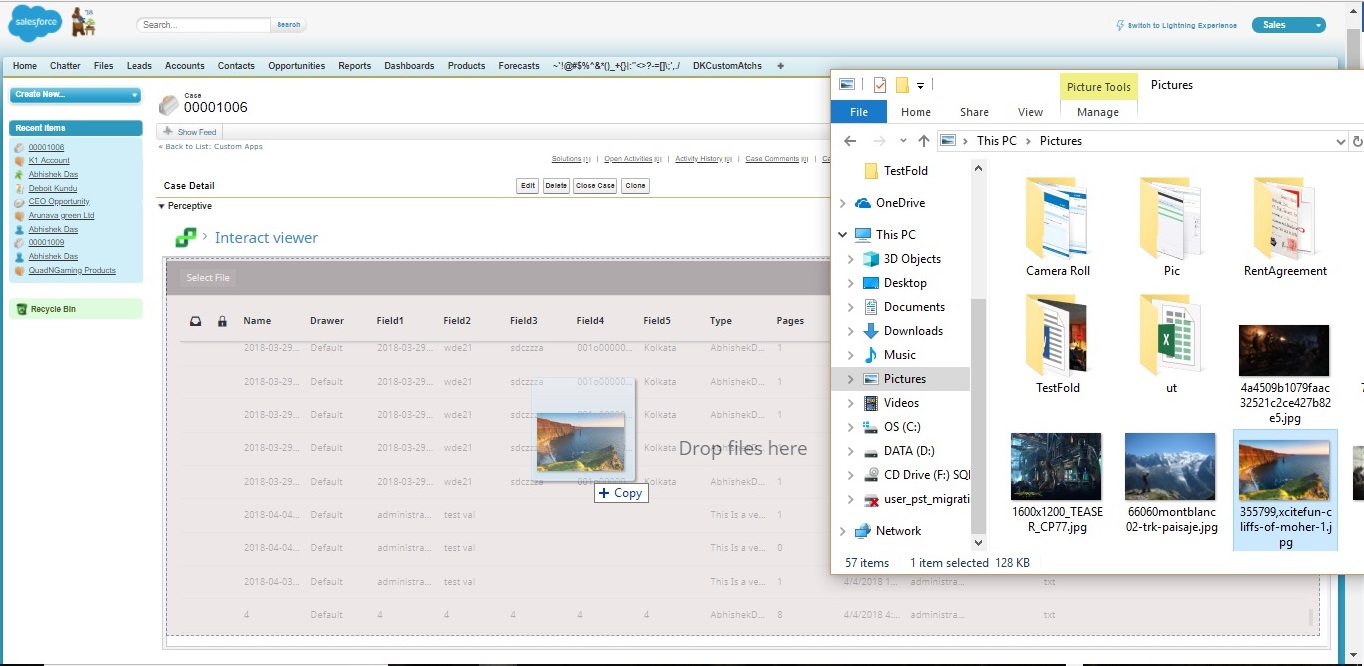The width and height of the screenshot is (1364, 666).
Task: Refresh the Pictures folder view
Action: point(1356,140)
